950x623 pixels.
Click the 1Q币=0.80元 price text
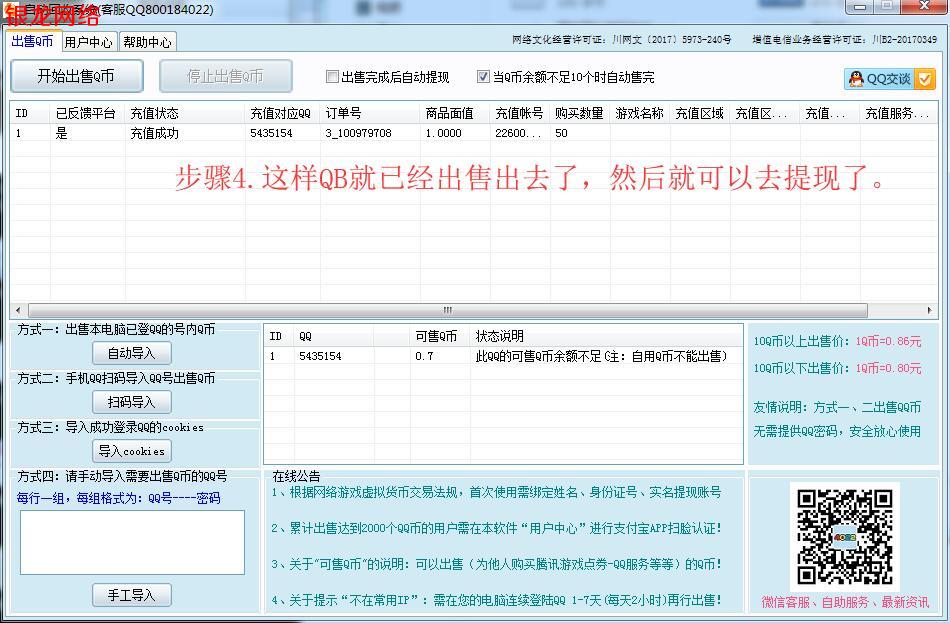click(888, 368)
